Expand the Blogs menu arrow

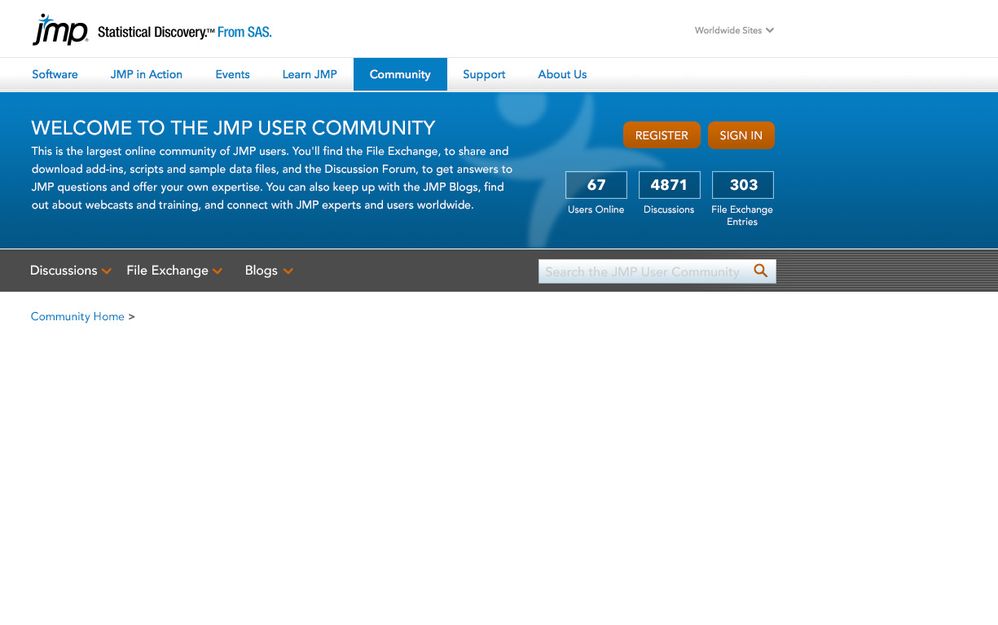click(x=288, y=271)
